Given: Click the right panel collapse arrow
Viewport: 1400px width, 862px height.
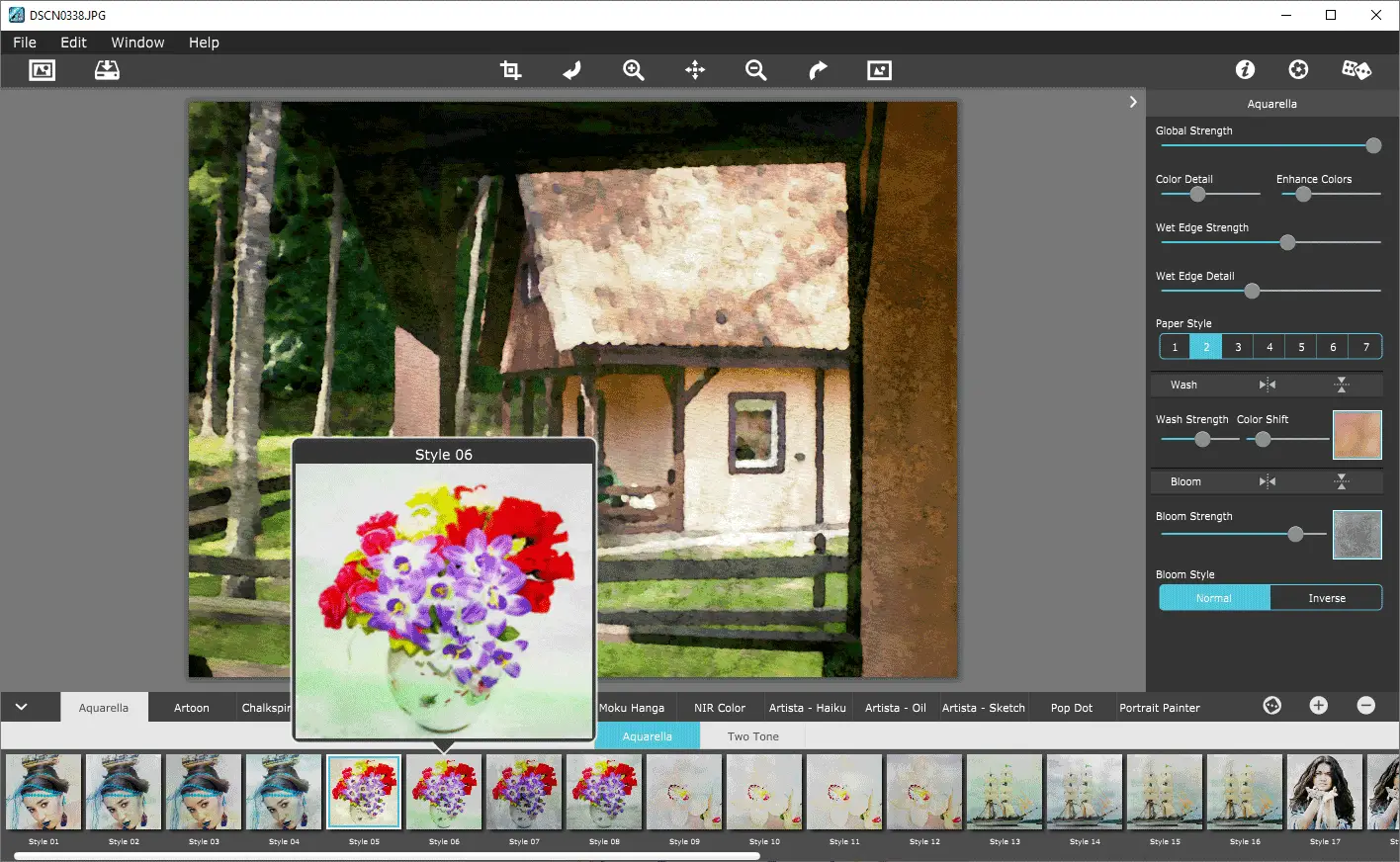Looking at the screenshot, I should click(1132, 101).
